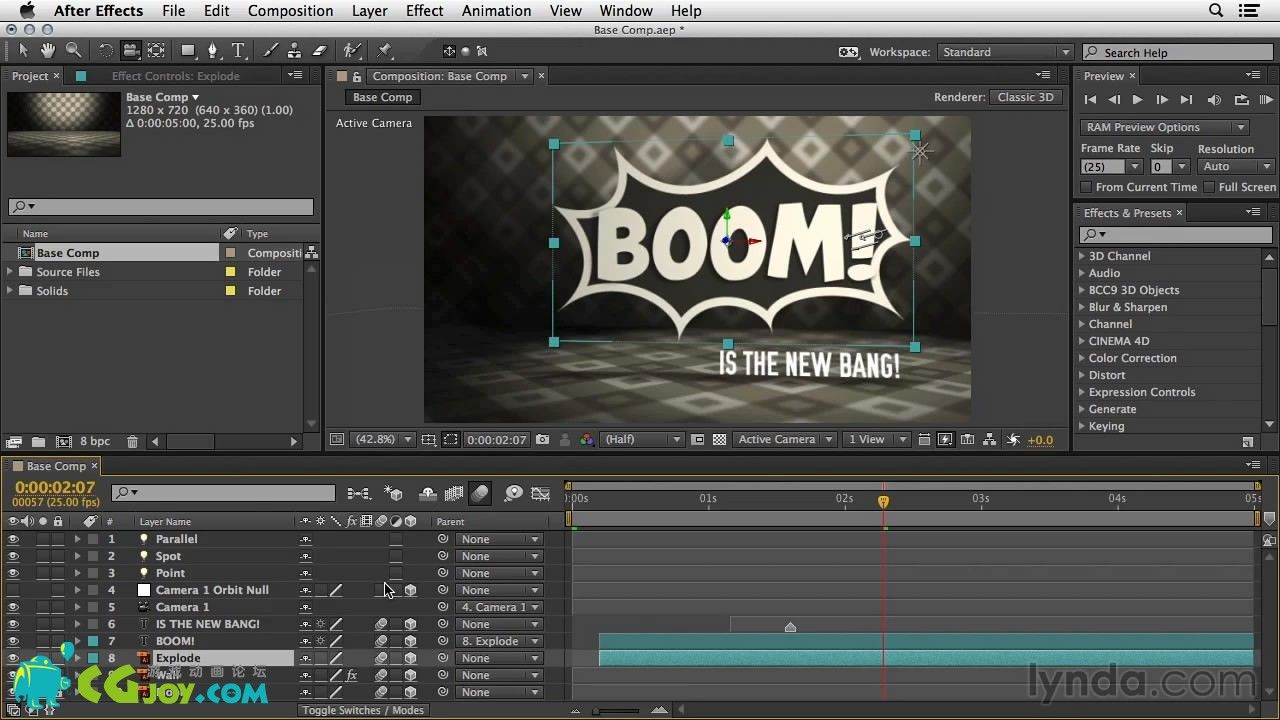Expand the Color Correction effects category
The image size is (1280, 720).
[1082, 358]
